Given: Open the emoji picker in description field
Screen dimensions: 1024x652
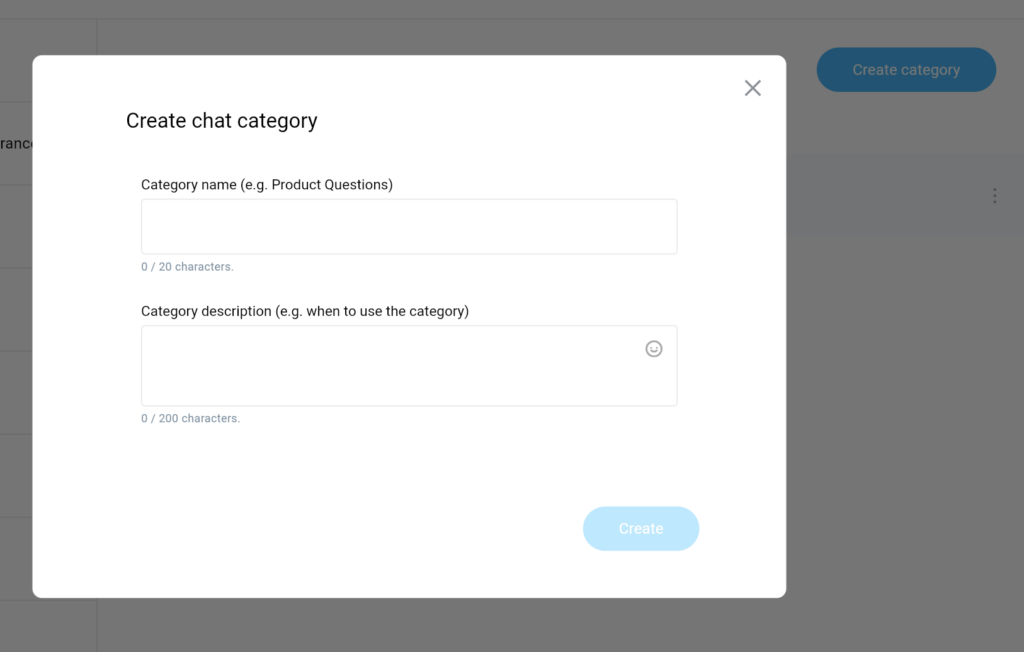Looking at the screenshot, I should (x=654, y=349).
